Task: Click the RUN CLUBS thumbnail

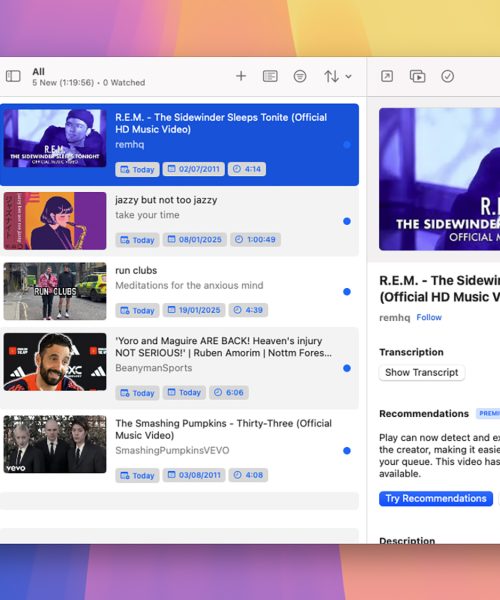Action: 55,291
